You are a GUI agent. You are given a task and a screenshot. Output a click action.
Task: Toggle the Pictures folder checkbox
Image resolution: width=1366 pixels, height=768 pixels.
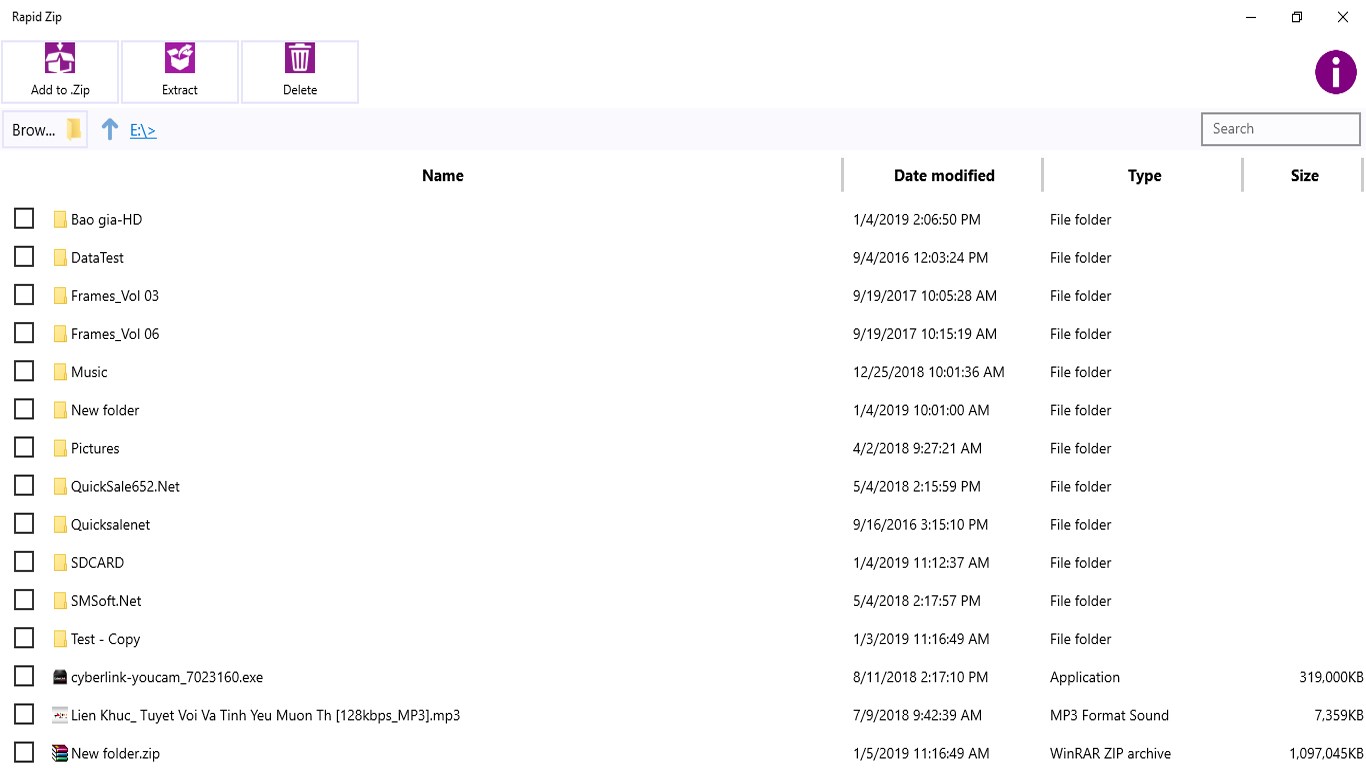(x=24, y=447)
